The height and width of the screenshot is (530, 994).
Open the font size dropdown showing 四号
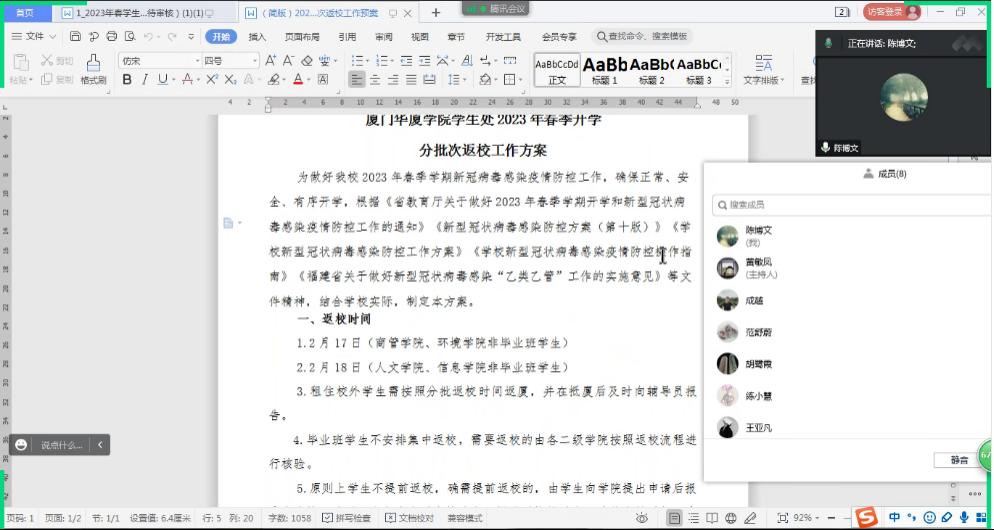pos(229,61)
